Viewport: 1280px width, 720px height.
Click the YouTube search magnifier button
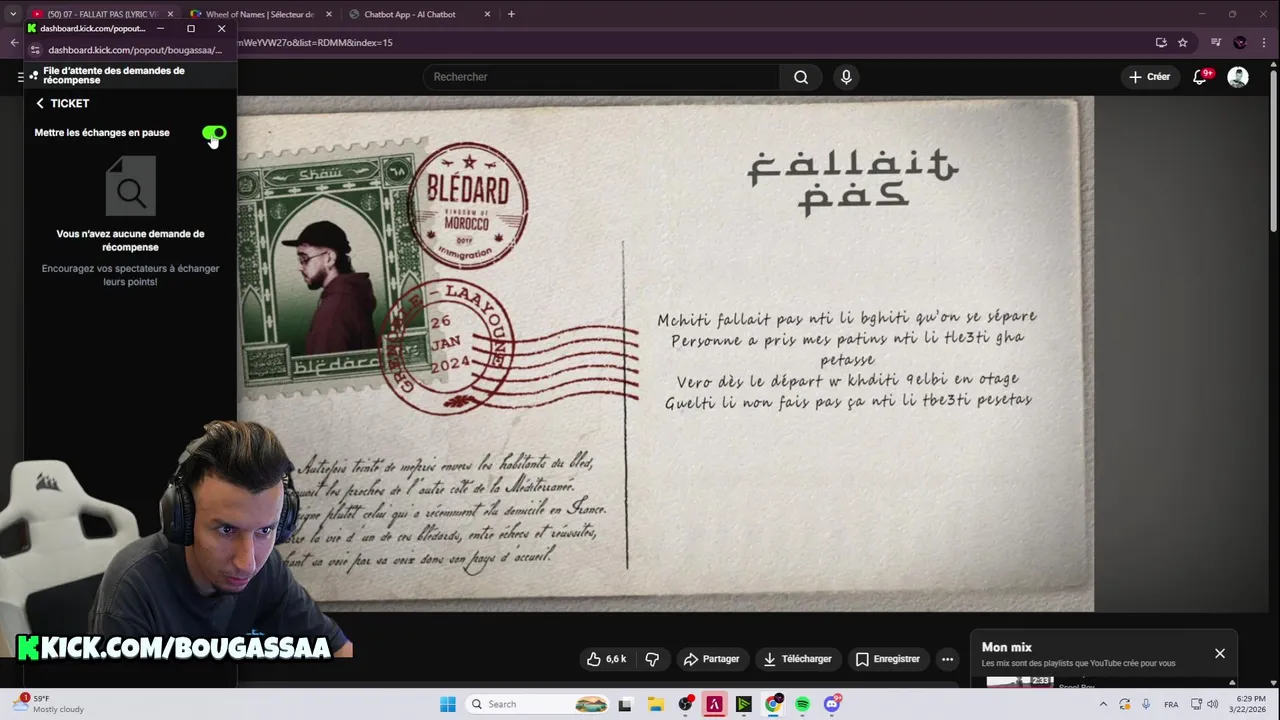(801, 77)
